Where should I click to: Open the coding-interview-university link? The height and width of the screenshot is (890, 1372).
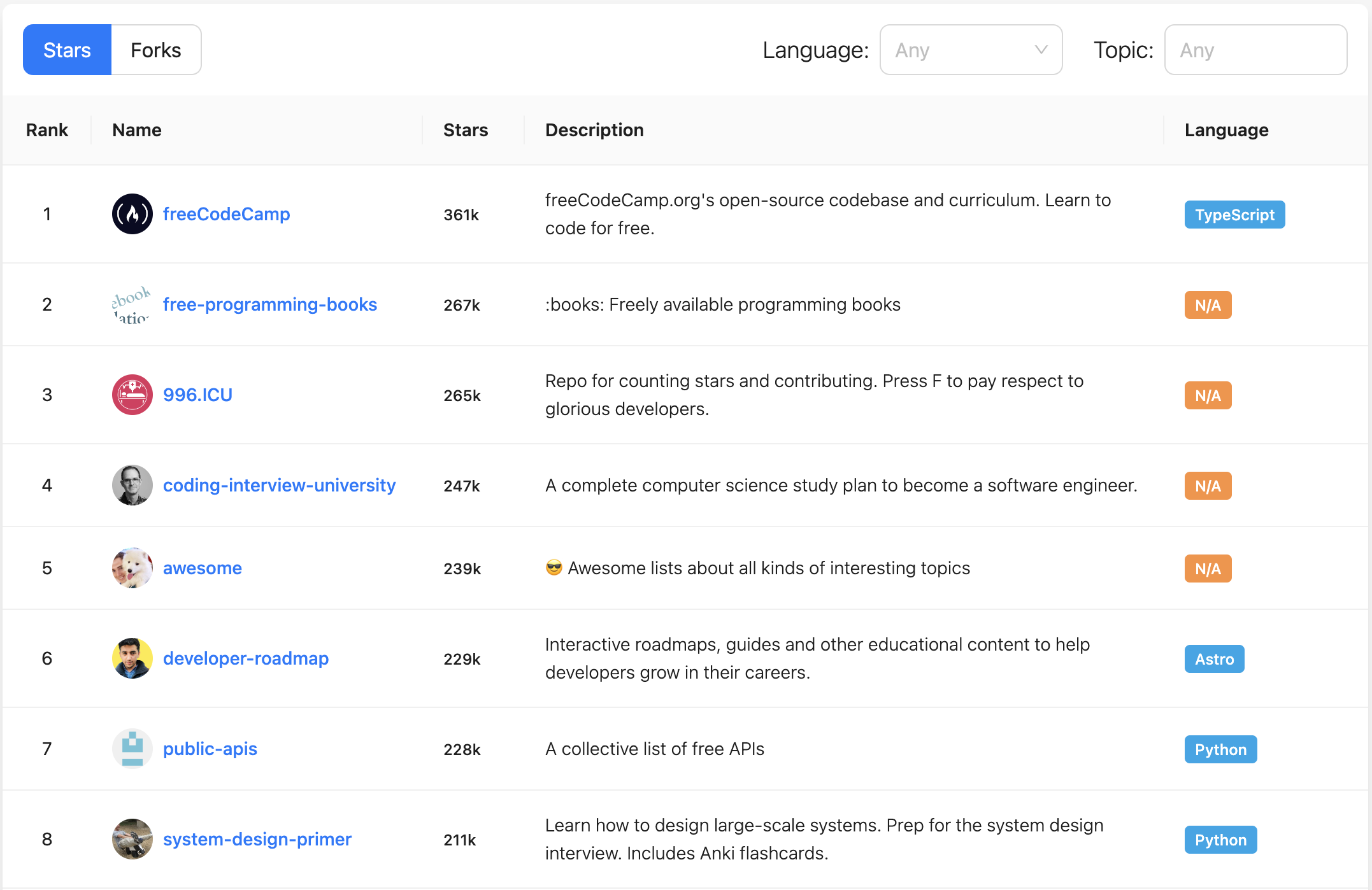(279, 485)
